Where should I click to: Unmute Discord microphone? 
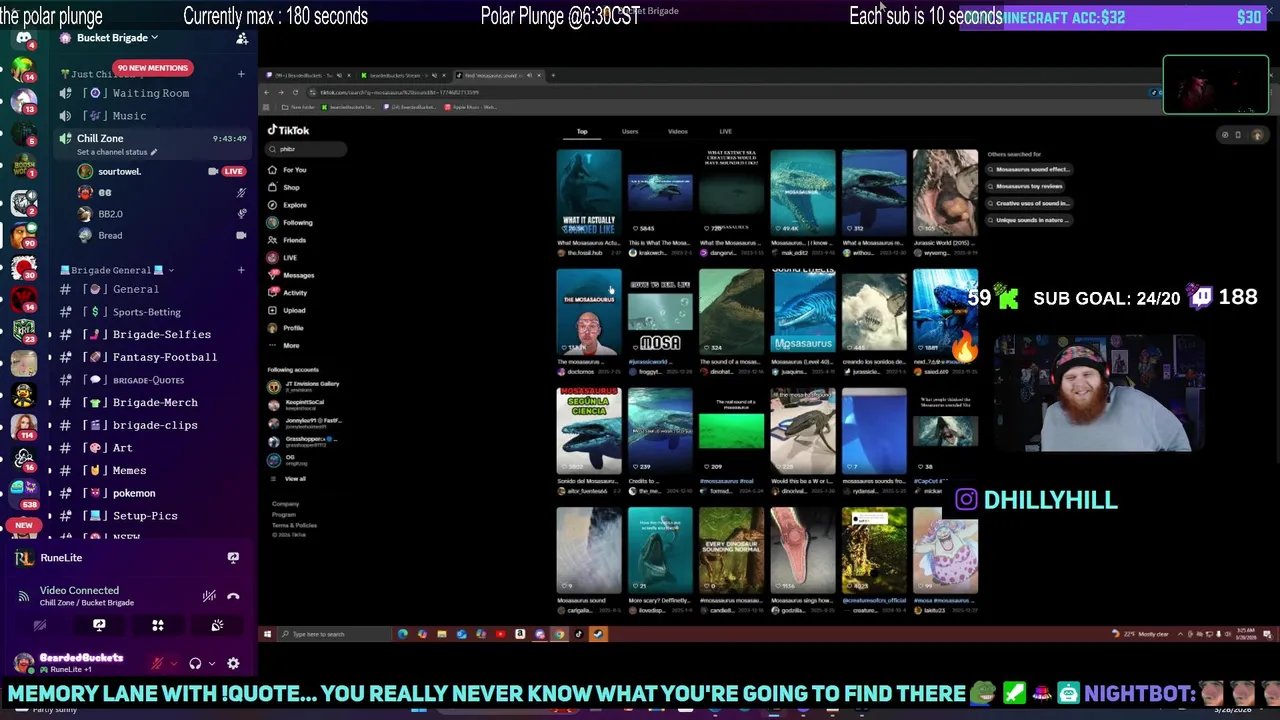click(157, 663)
